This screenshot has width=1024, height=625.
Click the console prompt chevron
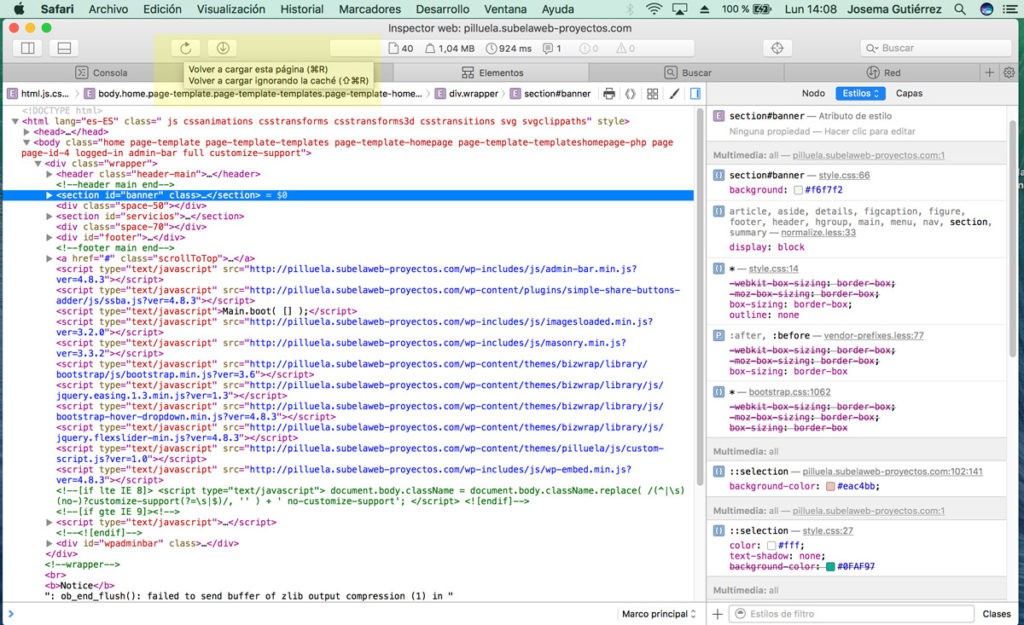pyautogui.click(x=10, y=614)
